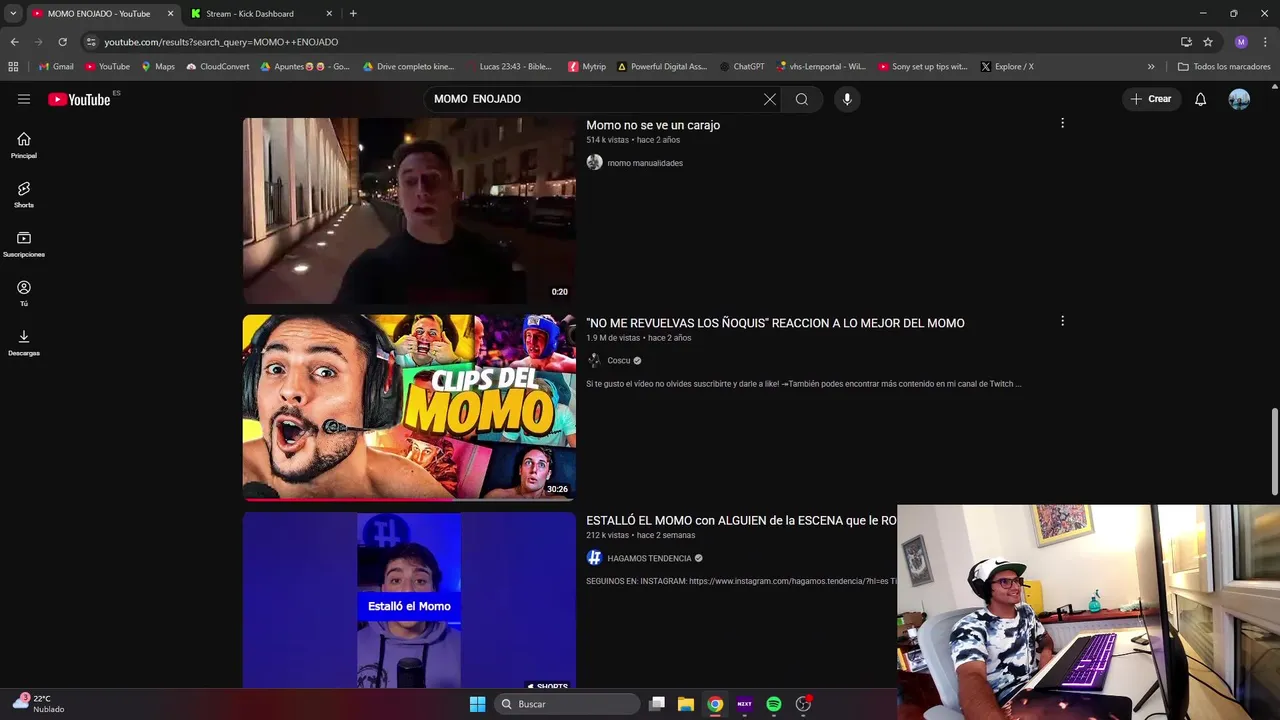Play the Estalló el Momo thumbnail
Image resolution: width=1280 pixels, height=720 pixels.
coord(409,600)
